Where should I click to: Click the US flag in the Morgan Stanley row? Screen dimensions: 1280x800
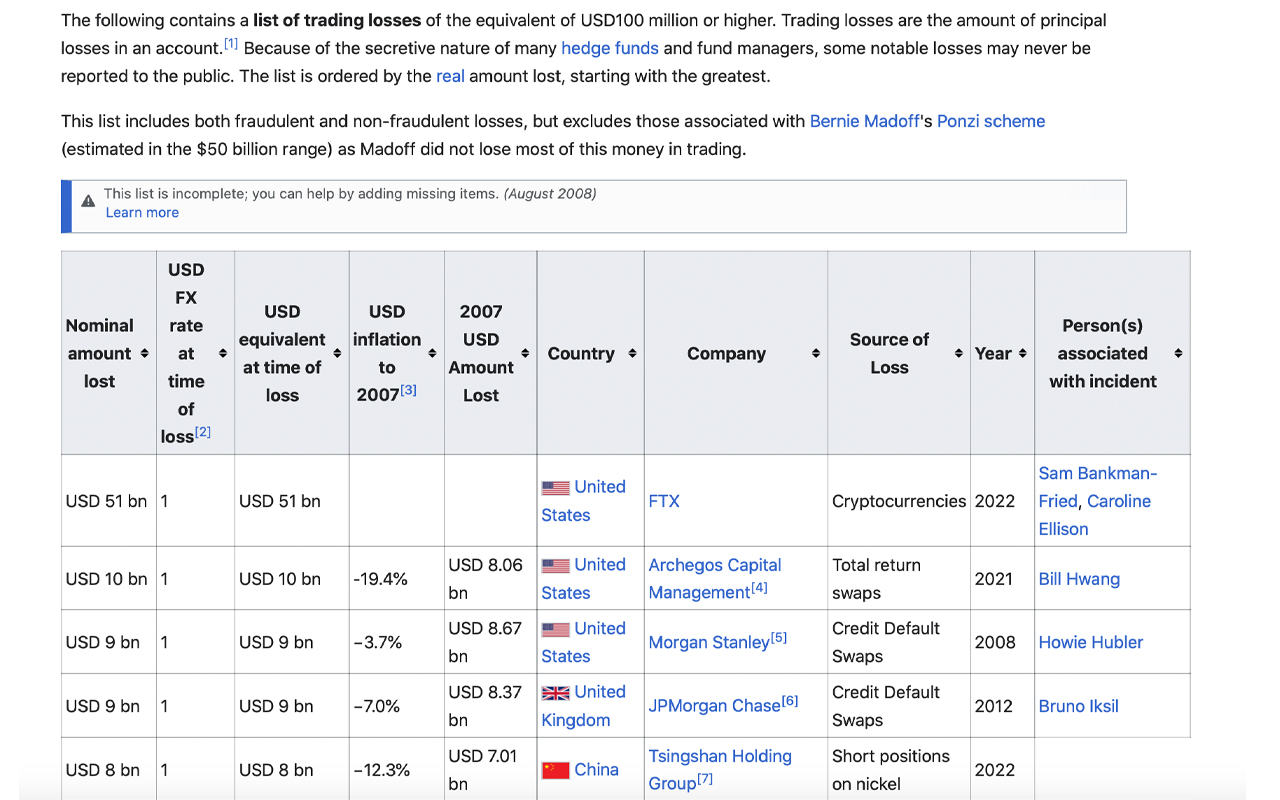(x=556, y=628)
